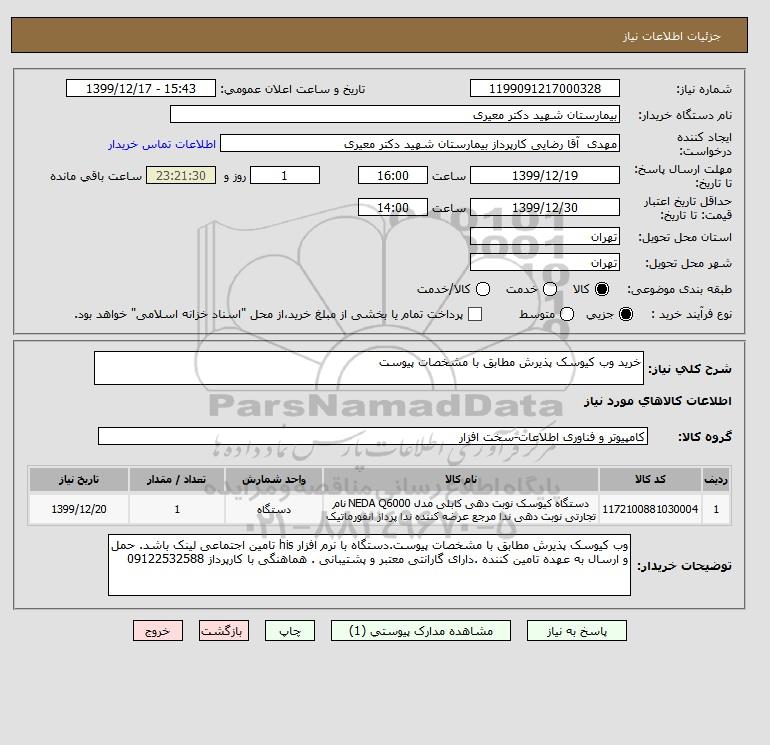Image resolution: width=770 pixels, height=745 pixels.
Task: Click the NEDA Q6000 product name cell
Action: tap(461, 509)
